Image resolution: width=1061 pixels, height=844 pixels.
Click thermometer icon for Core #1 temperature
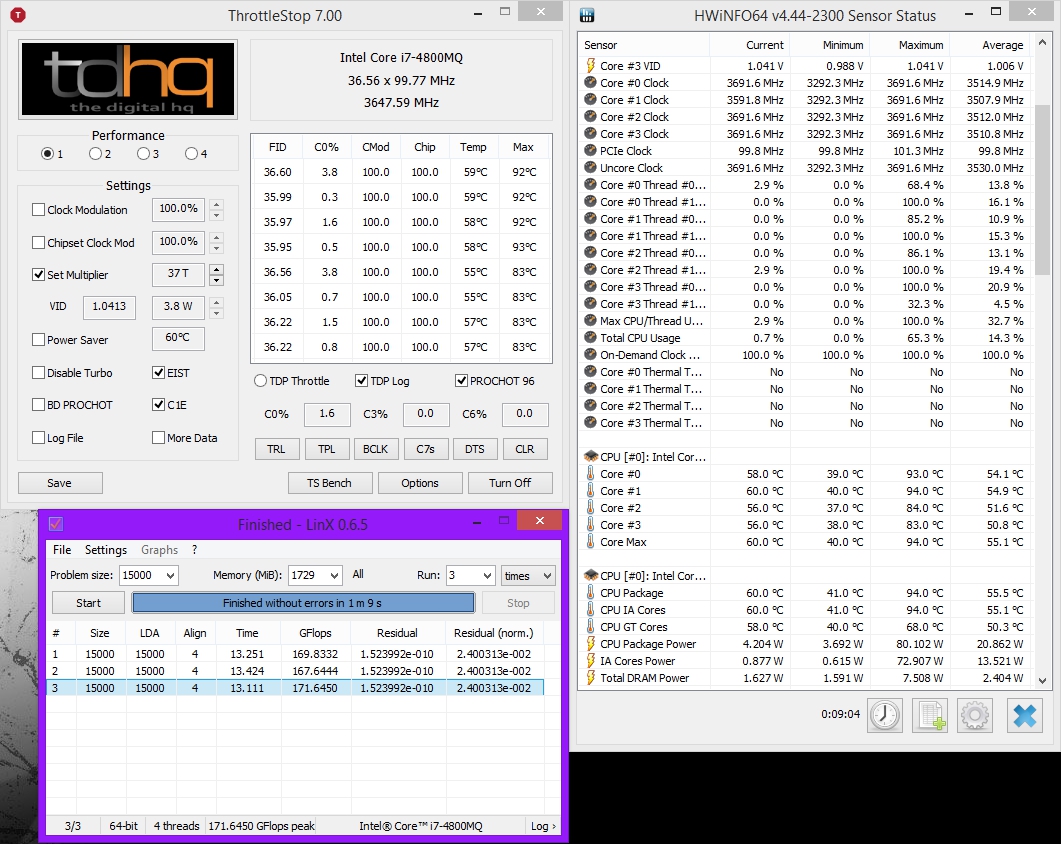[590, 491]
